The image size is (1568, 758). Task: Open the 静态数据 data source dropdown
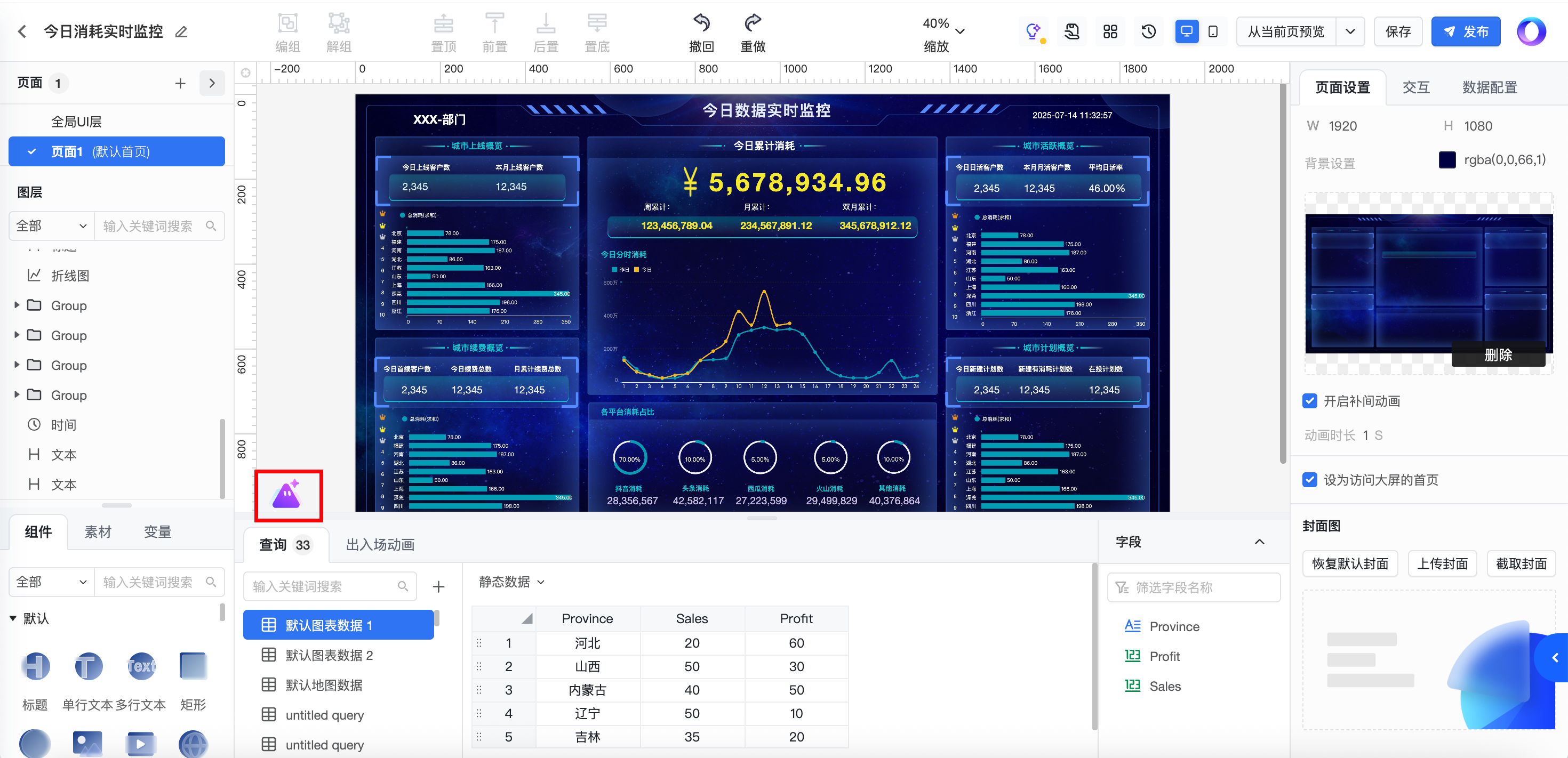click(511, 582)
